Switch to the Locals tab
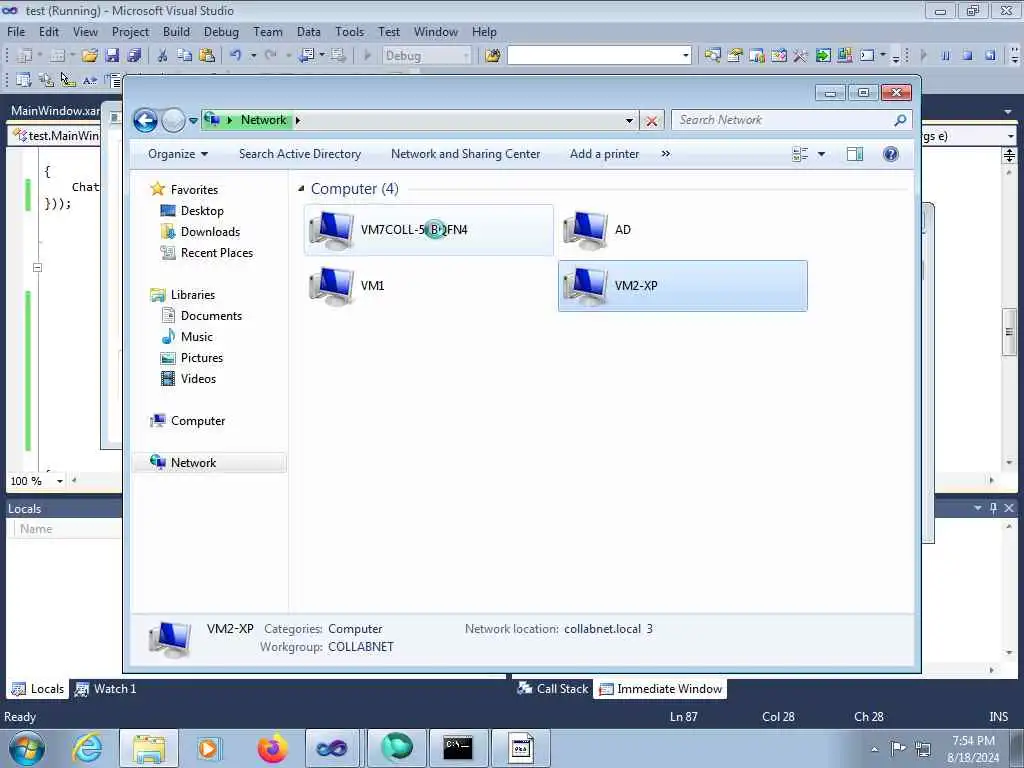The image size is (1024, 768). coord(38,689)
